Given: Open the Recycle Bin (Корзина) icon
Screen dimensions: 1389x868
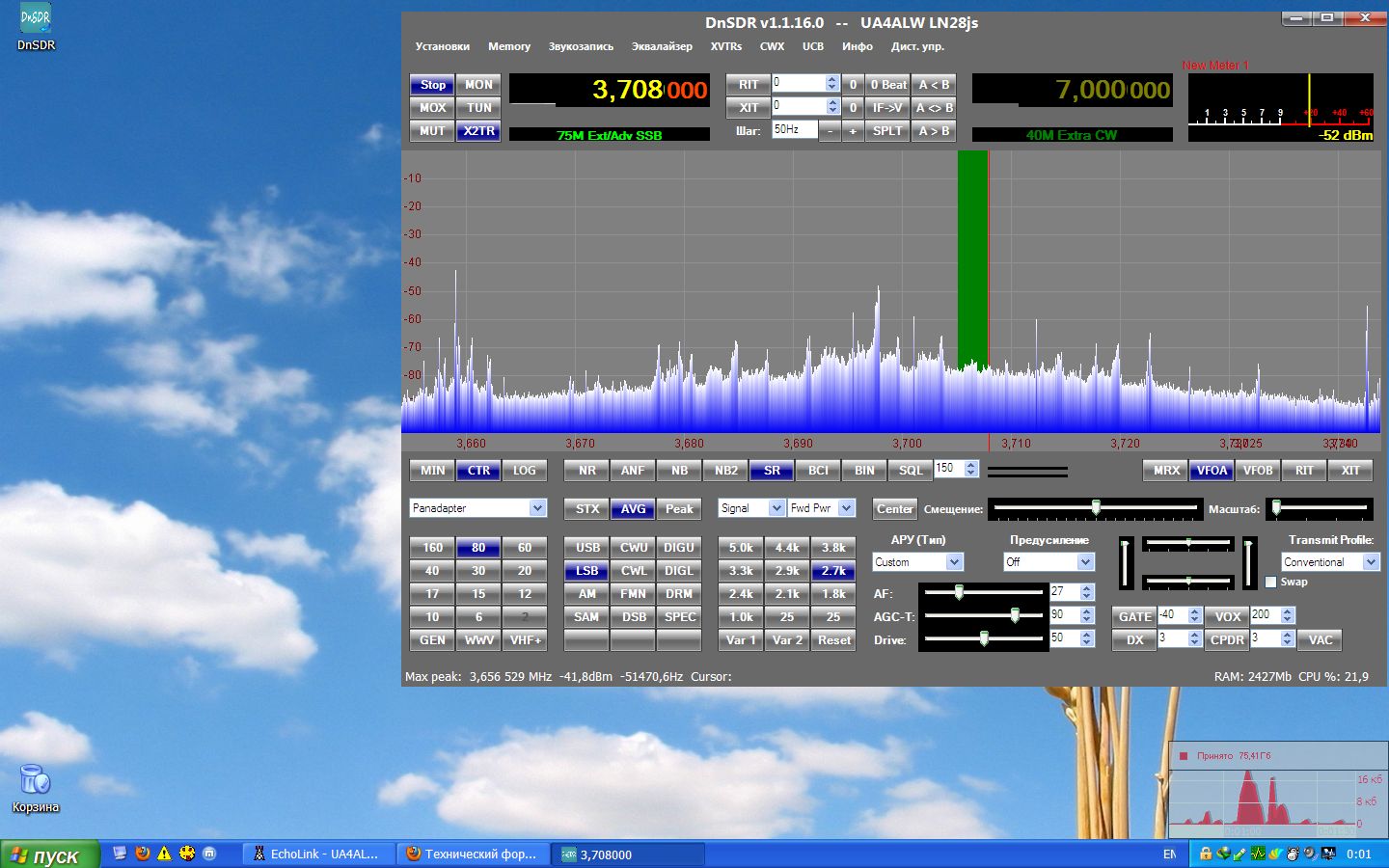Looking at the screenshot, I should click(35, 779).
